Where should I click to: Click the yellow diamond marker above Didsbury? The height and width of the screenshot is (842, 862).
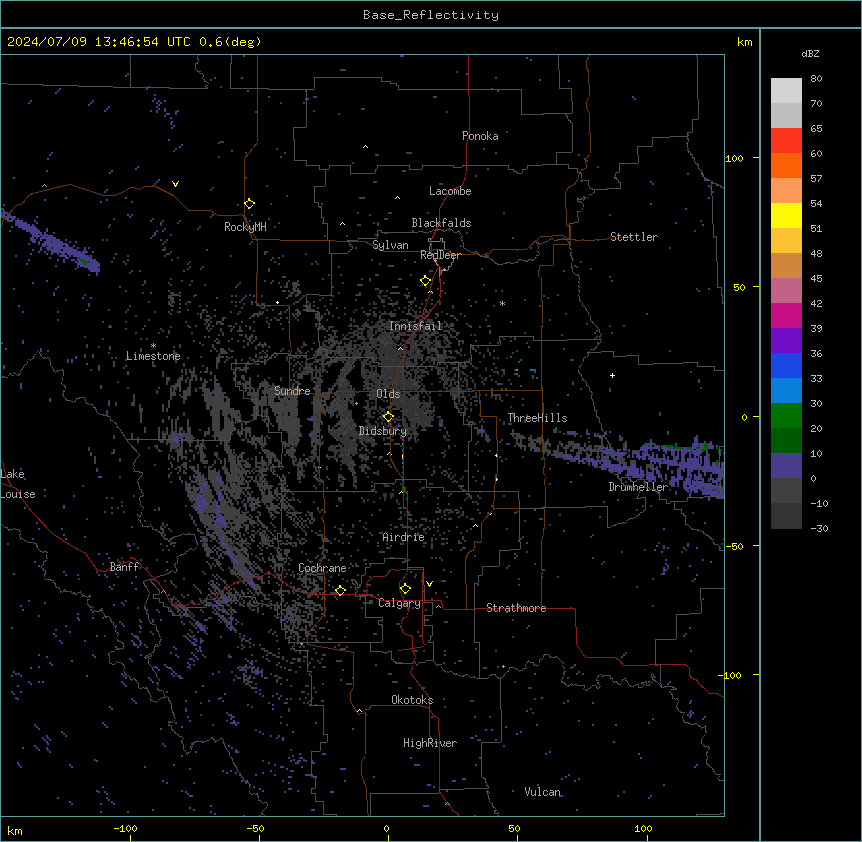click(x=388, y=416)
